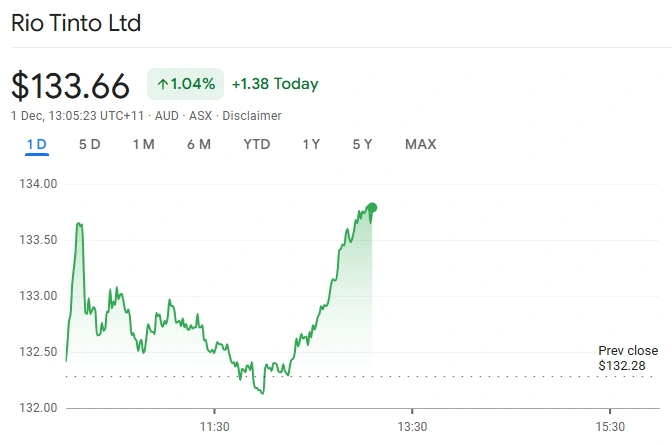The image size is (672, 445).
Task: Switch to 5 Y chart range
Action: [x=362, y=144]
